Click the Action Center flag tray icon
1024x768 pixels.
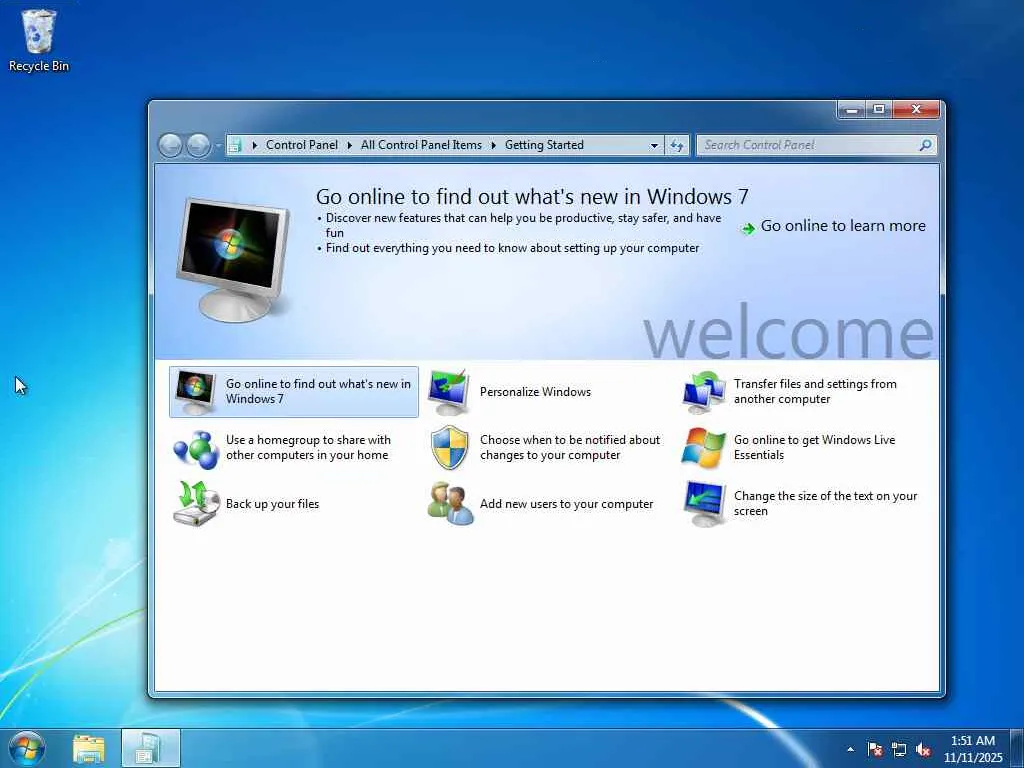(875, 749)
